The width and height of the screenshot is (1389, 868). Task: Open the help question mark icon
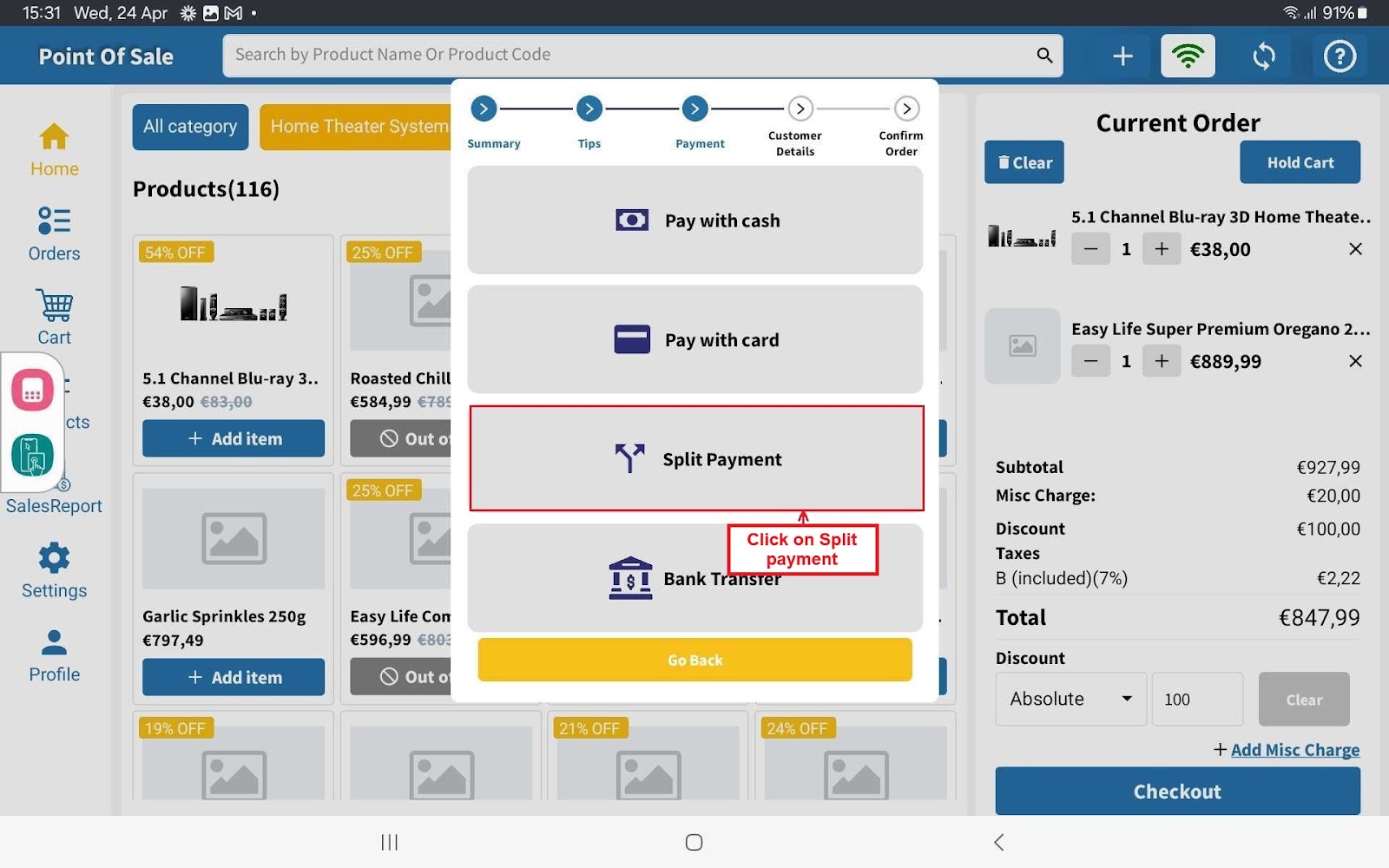coord(1339,56)
